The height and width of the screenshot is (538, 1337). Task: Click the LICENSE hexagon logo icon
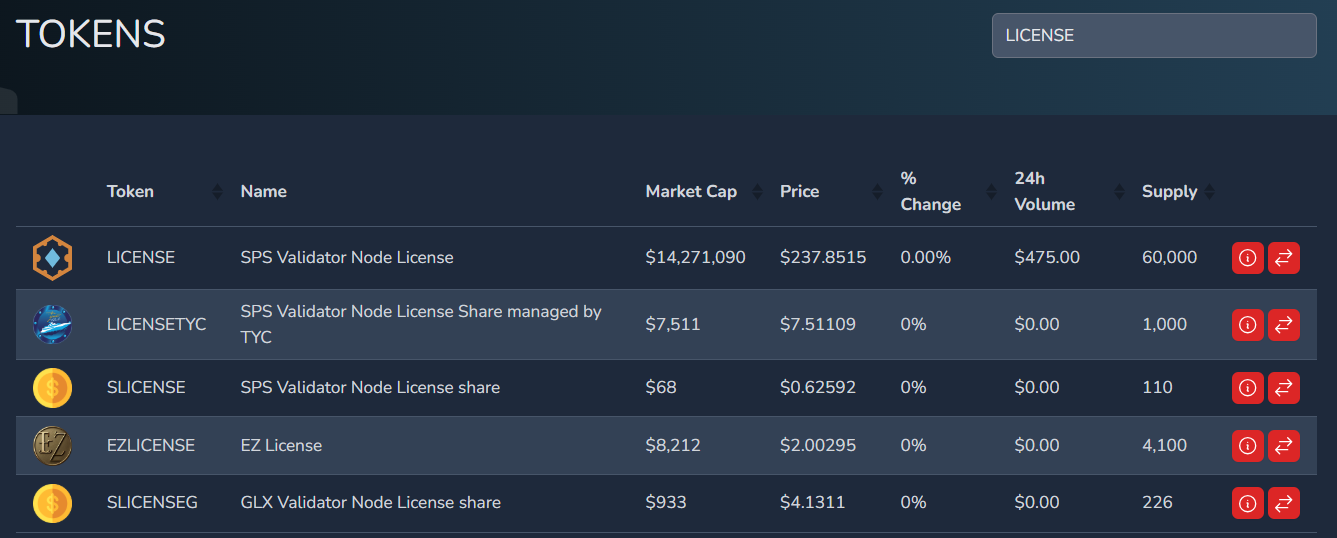coord(52,258)
